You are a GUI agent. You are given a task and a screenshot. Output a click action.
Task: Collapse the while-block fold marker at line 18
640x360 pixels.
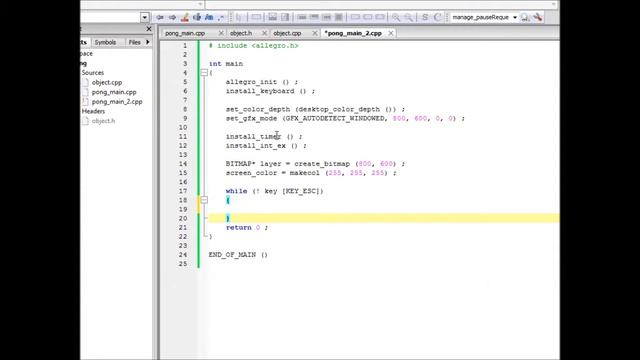(x=204, y=200)
